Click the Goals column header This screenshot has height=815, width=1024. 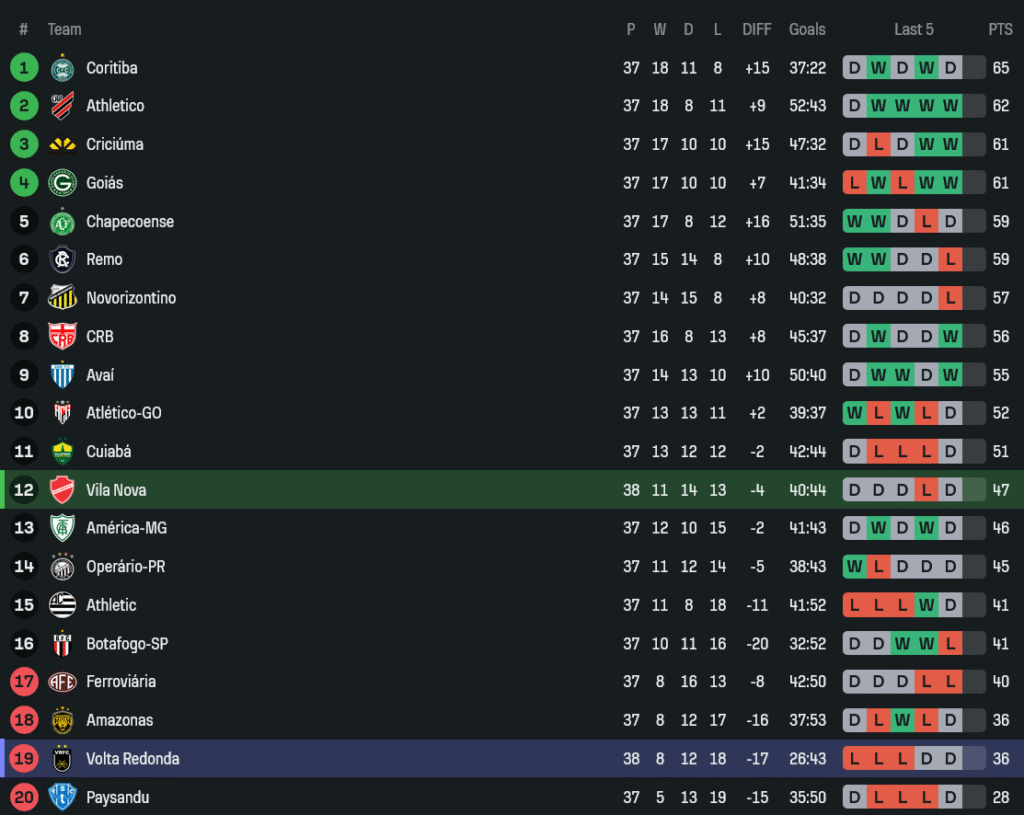(x=807, y=29)
